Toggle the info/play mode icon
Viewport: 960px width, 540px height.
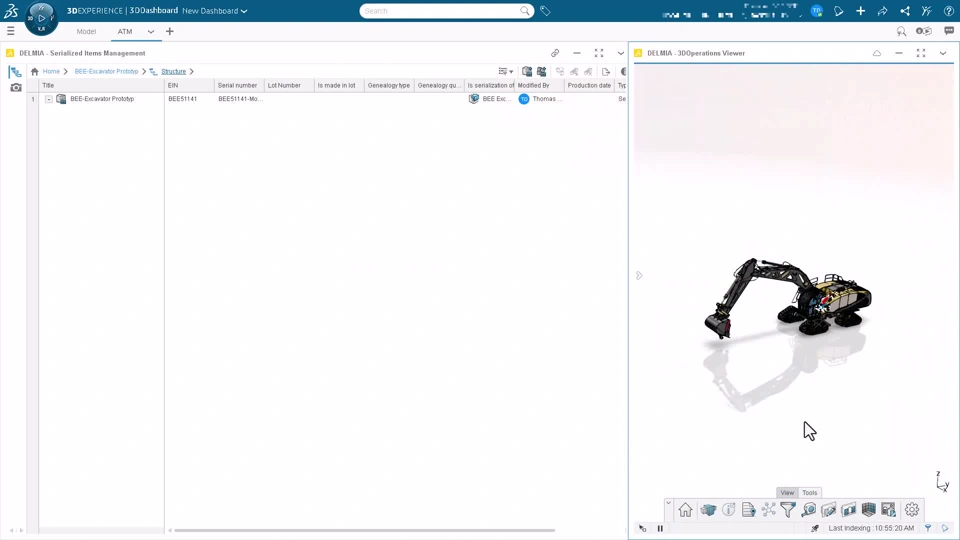(924, 31)
